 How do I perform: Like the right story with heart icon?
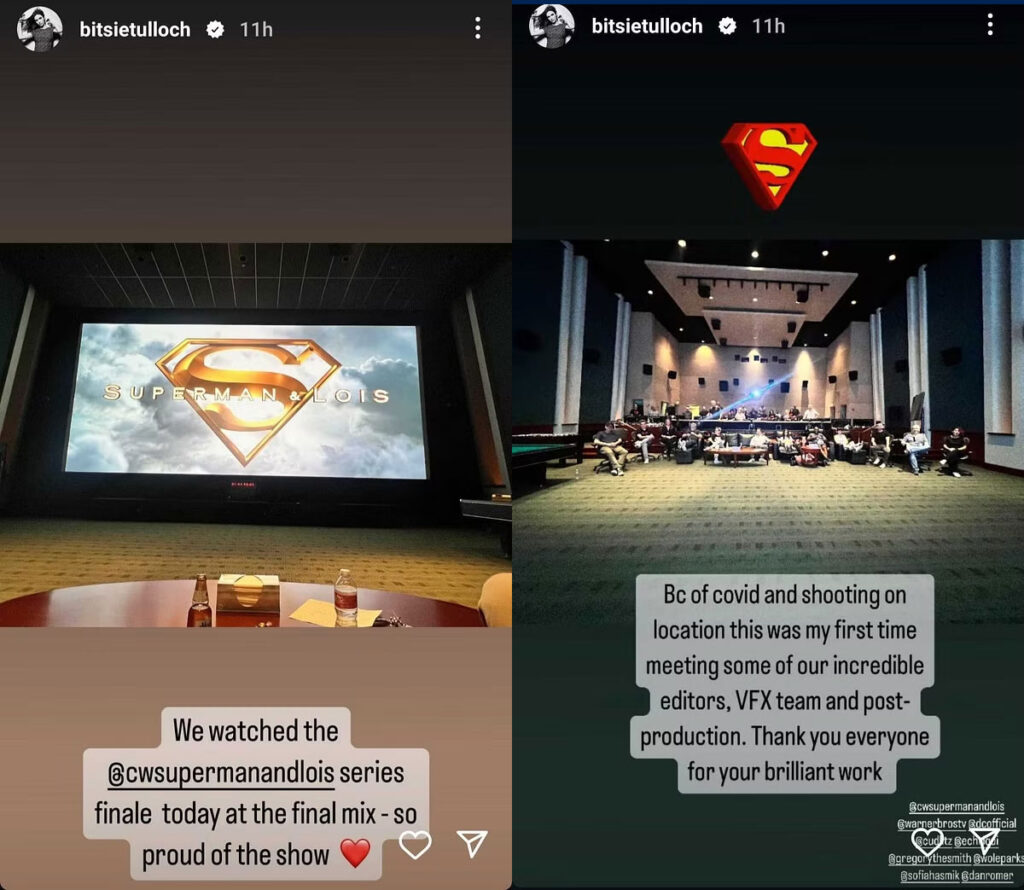tap(927, 842)
